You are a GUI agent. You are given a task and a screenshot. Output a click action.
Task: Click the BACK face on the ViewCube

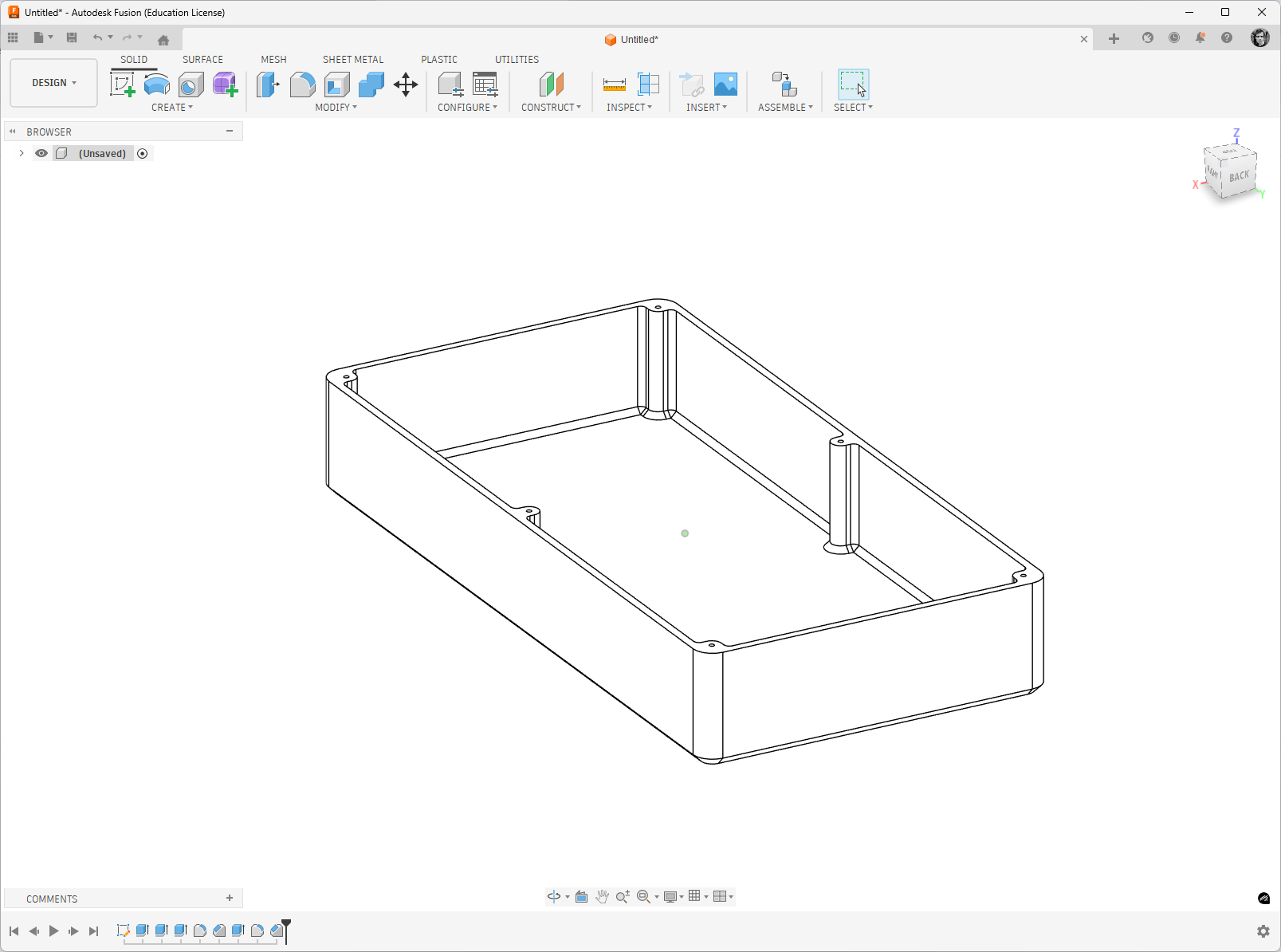point(1239,176)
